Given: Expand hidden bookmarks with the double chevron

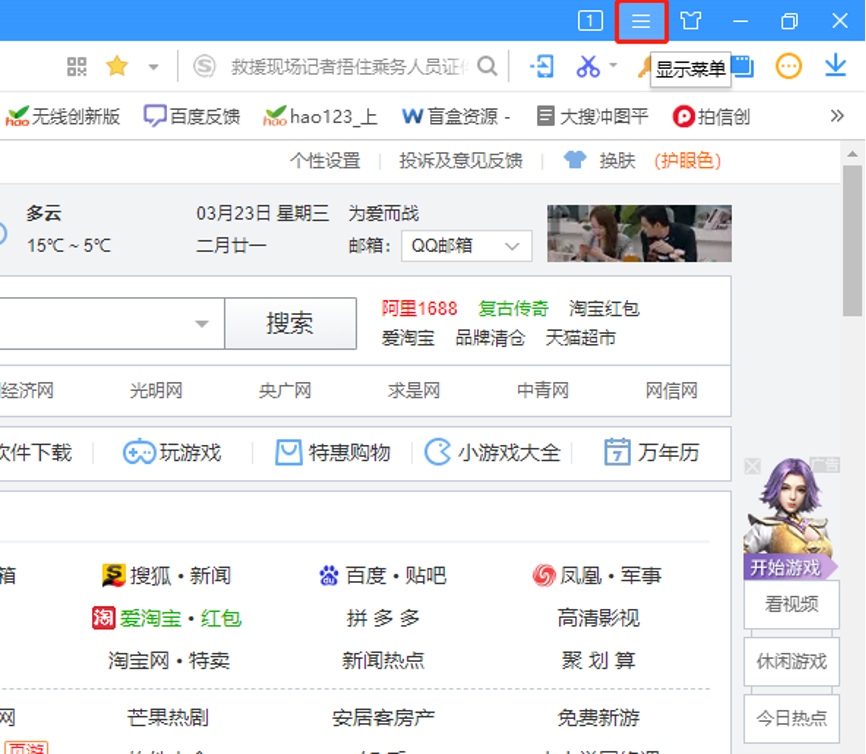Looking at the screenshot, I should pos(838,116).
